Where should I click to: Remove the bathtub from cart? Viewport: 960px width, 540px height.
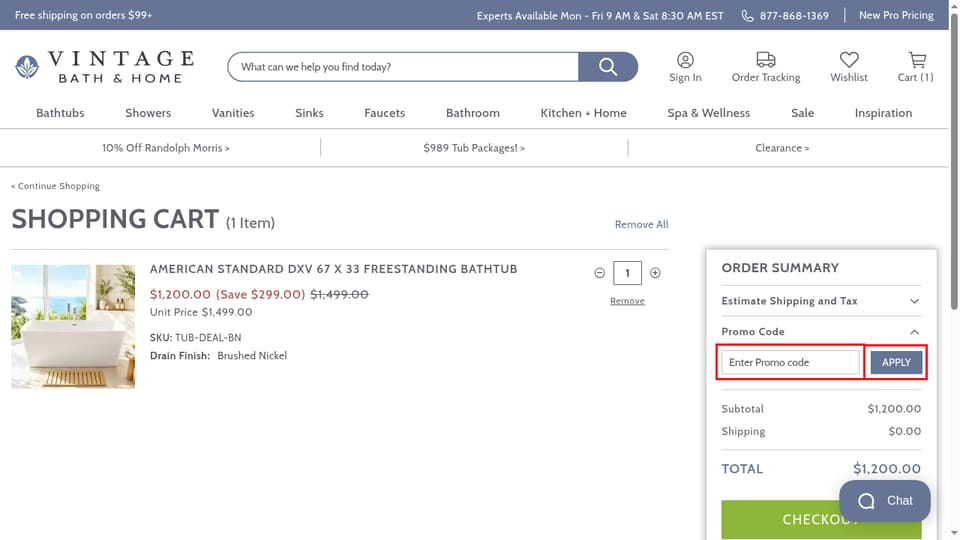click(627, 301)
